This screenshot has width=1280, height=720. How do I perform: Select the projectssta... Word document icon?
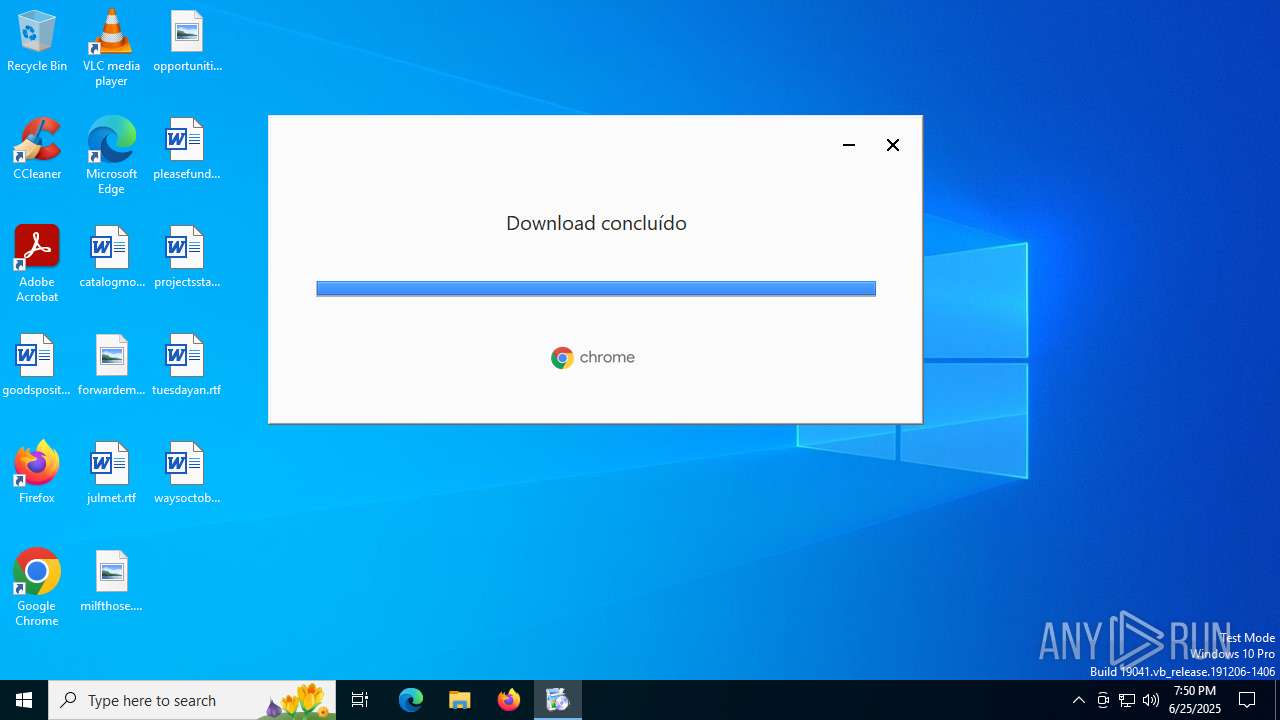coord(187,257)
